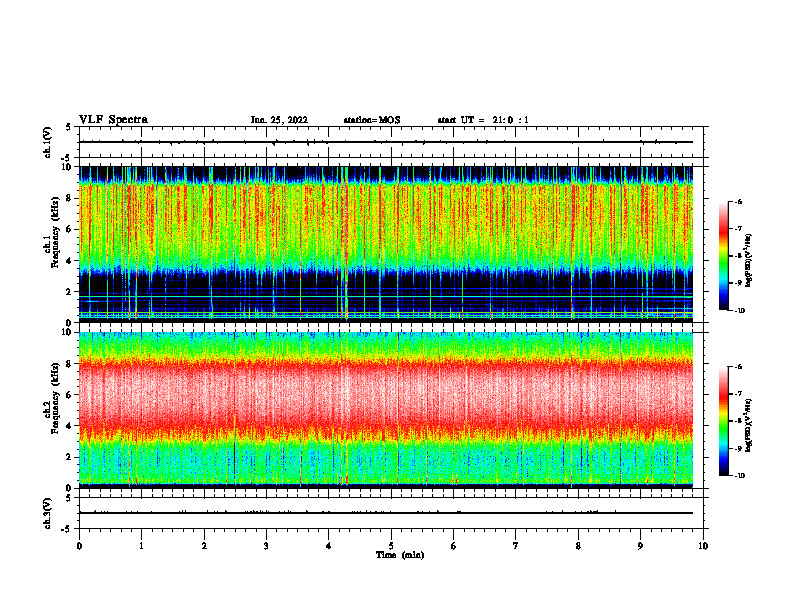Click time axis tick label "5"
The height and width of the screenshot is (612, 792).
(391, 546)
